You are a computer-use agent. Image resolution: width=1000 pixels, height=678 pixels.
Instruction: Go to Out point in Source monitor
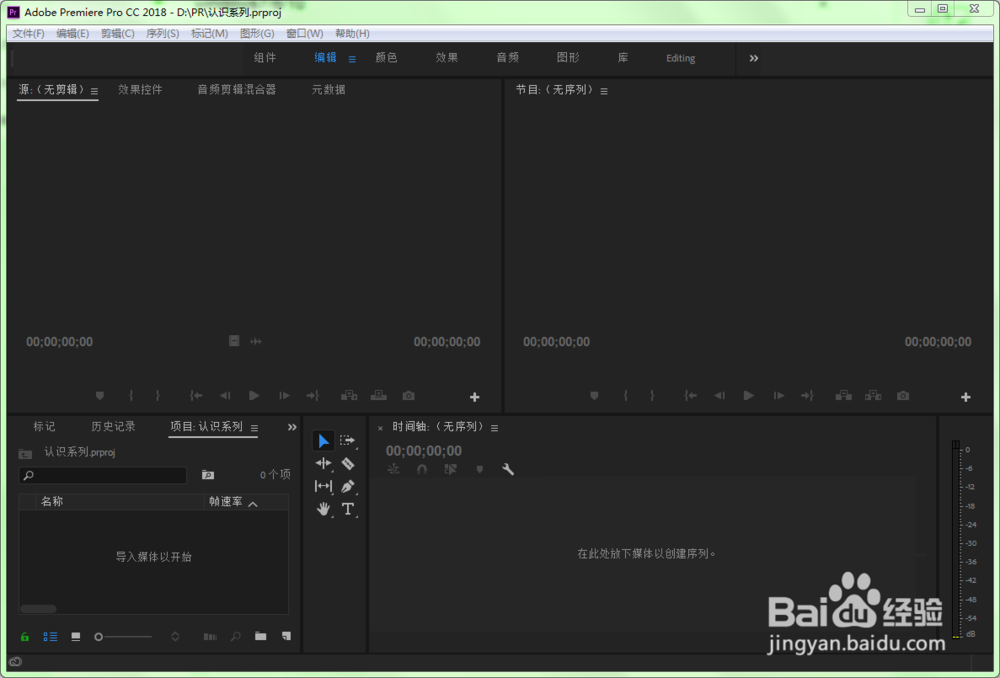click(x=312, y=395)
